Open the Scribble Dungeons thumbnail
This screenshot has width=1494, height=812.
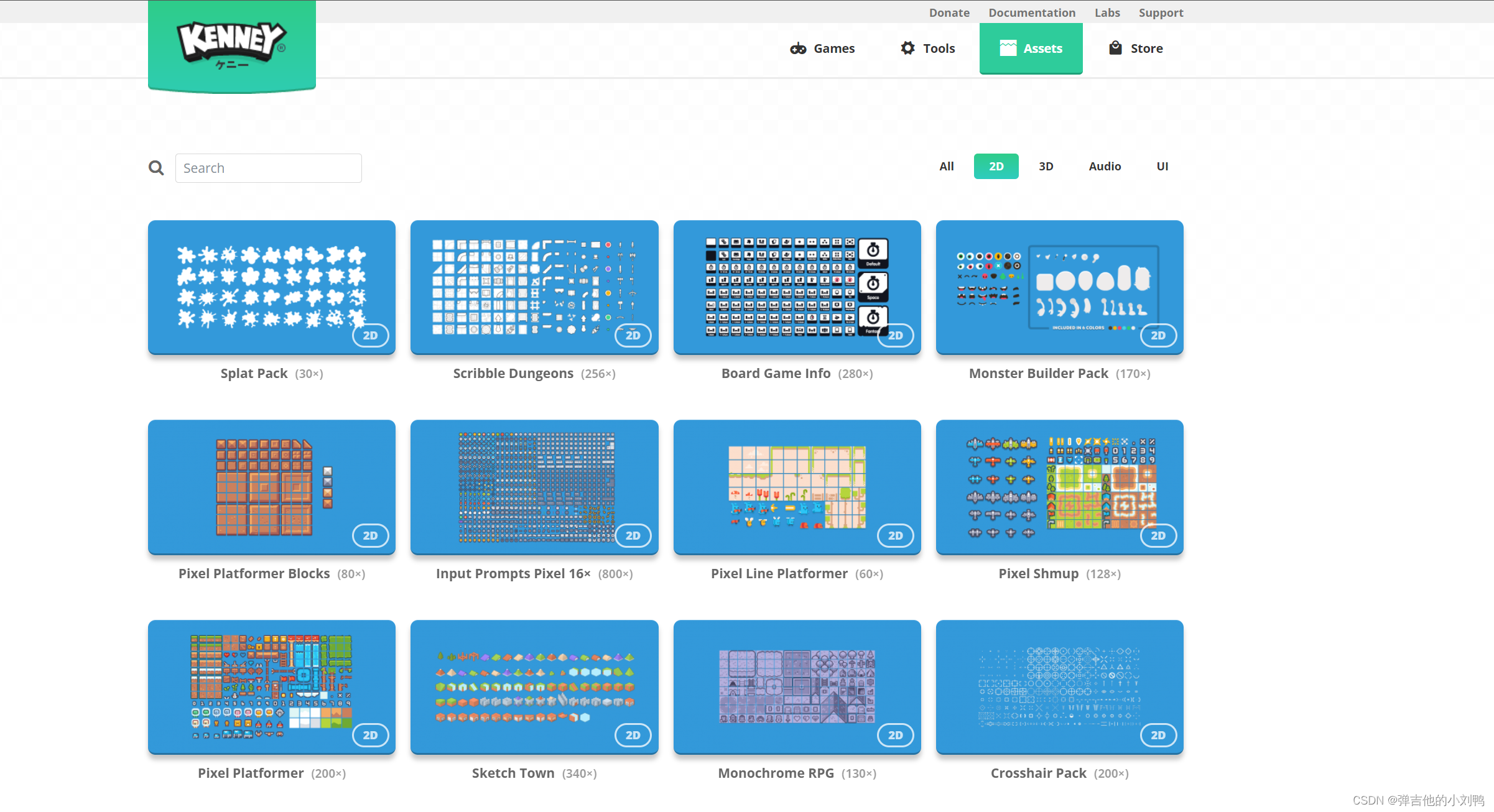534,287
